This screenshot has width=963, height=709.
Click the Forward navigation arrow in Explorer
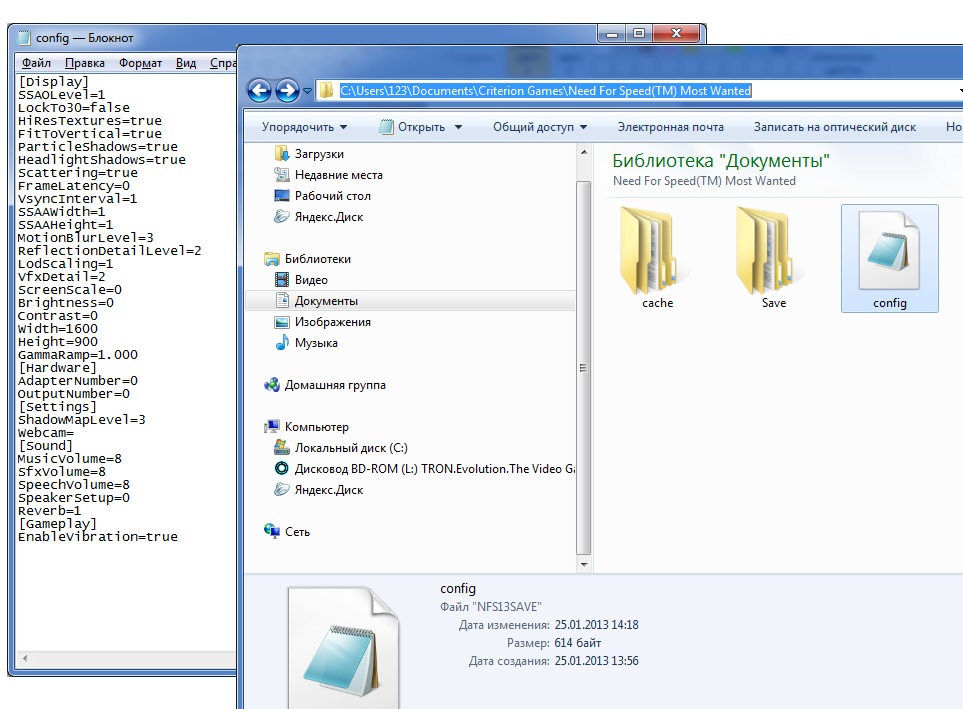coord(287,91)
